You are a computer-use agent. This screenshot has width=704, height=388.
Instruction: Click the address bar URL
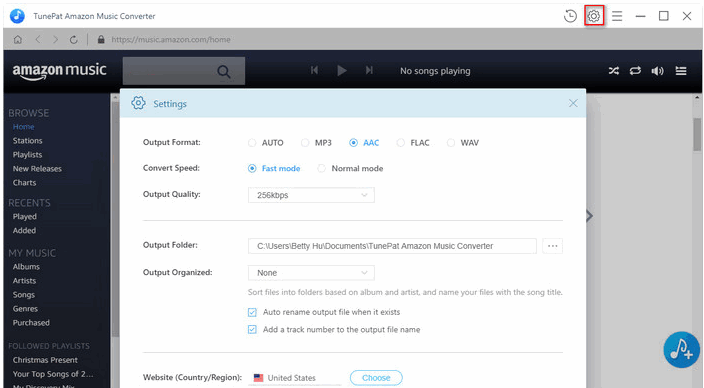(171, 40)
